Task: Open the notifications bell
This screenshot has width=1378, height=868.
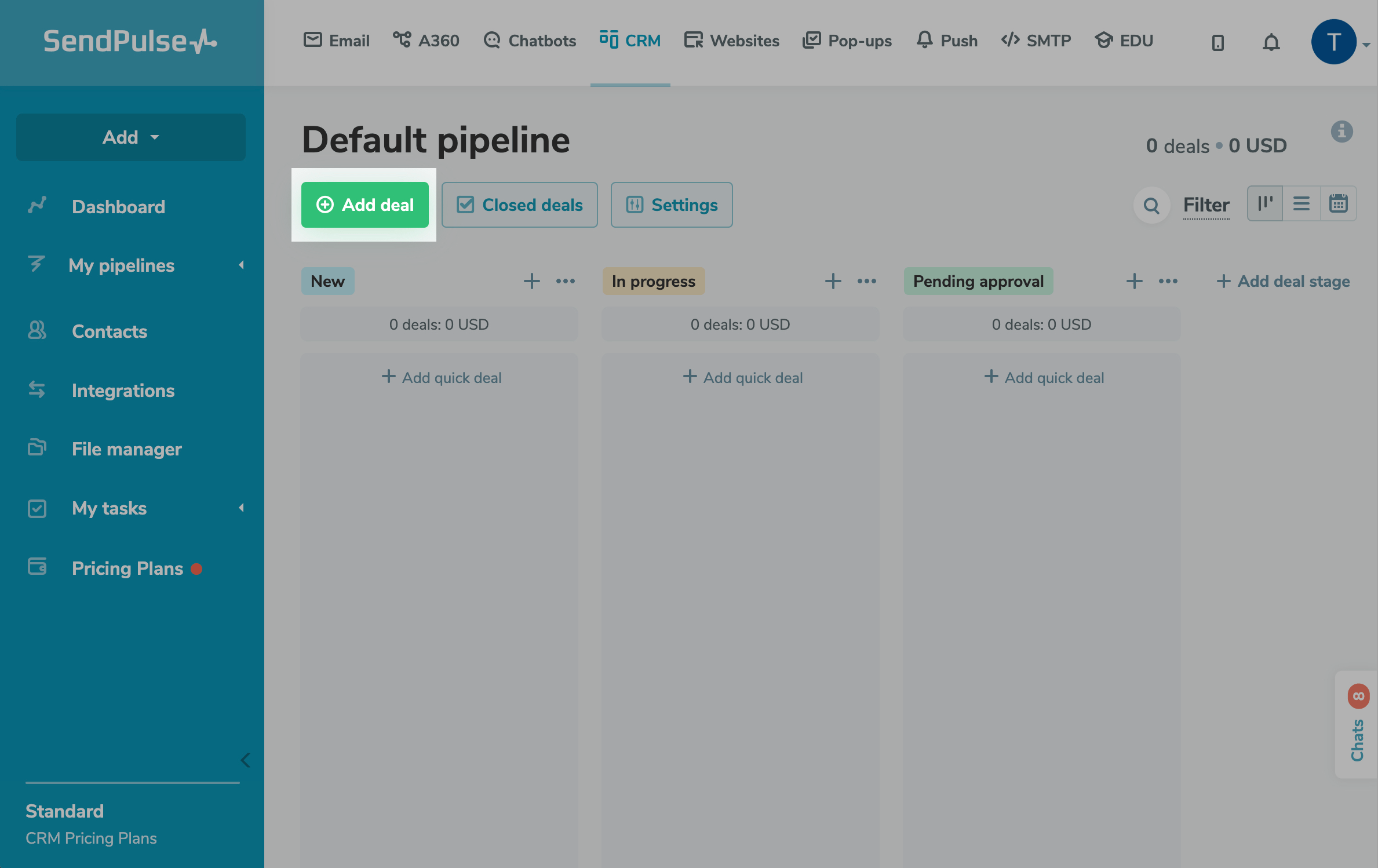Action: [1271, 42]
